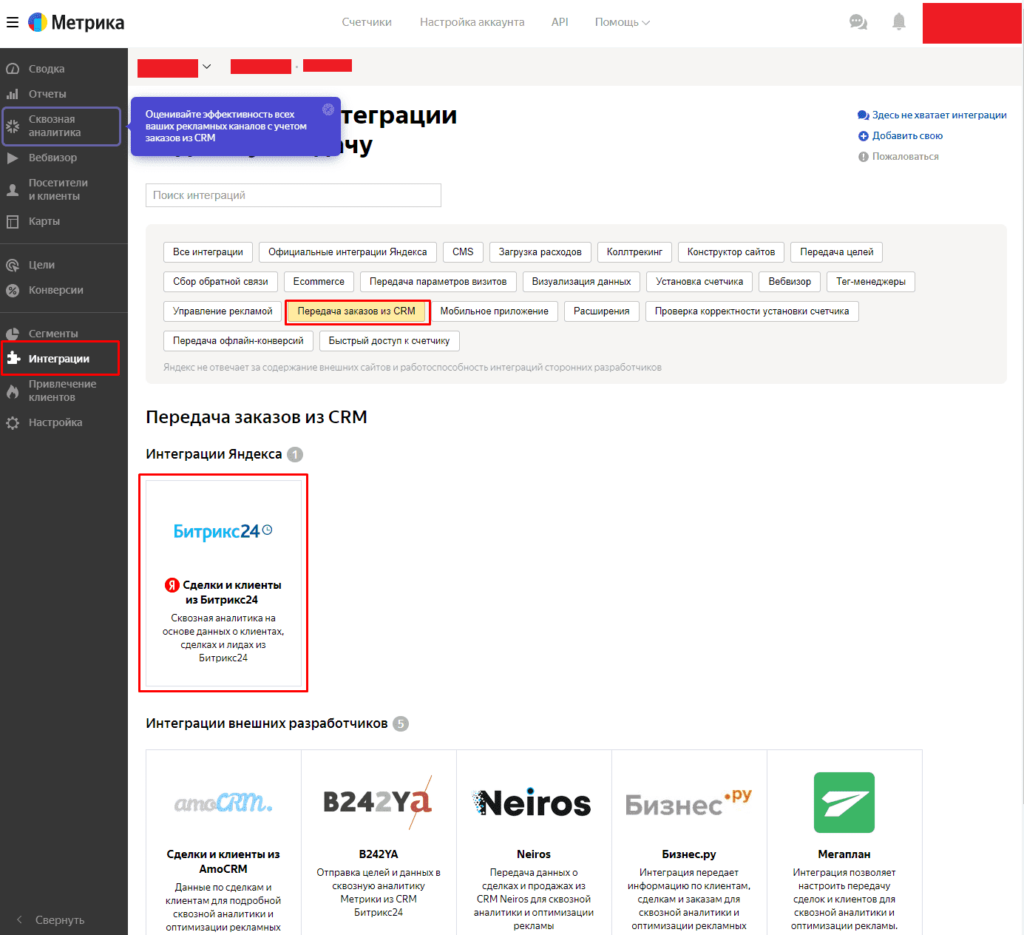Open Настройка аккаунта top menu
The image size is (1024, 935).
click(472, 22)
